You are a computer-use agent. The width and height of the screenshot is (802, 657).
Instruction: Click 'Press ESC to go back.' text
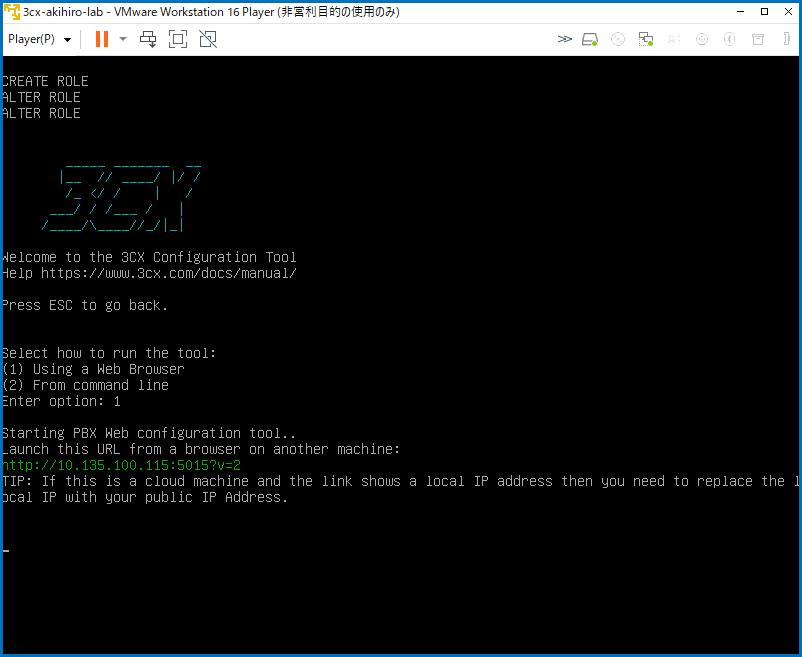85,305
